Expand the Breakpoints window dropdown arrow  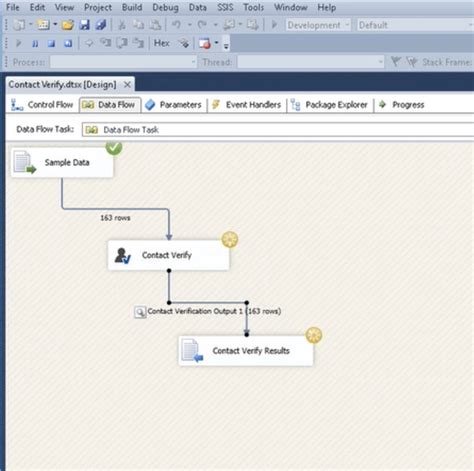click(x=216, y=43)
